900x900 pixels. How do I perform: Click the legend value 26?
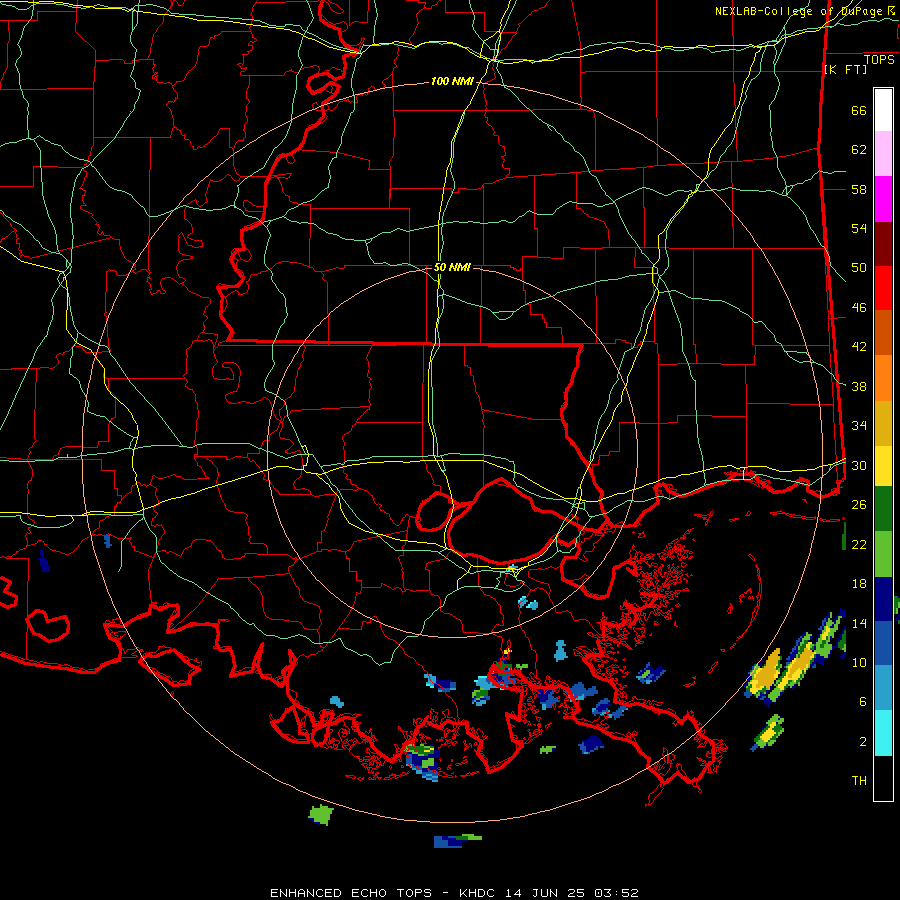859,505
